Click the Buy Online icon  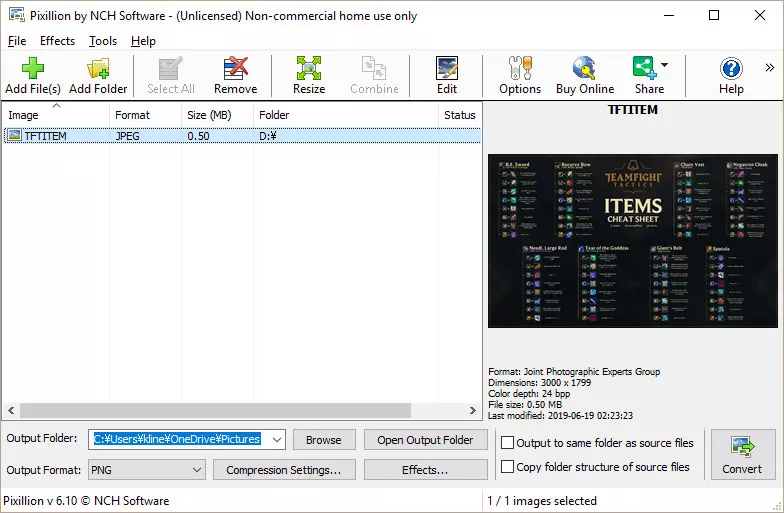584,68
